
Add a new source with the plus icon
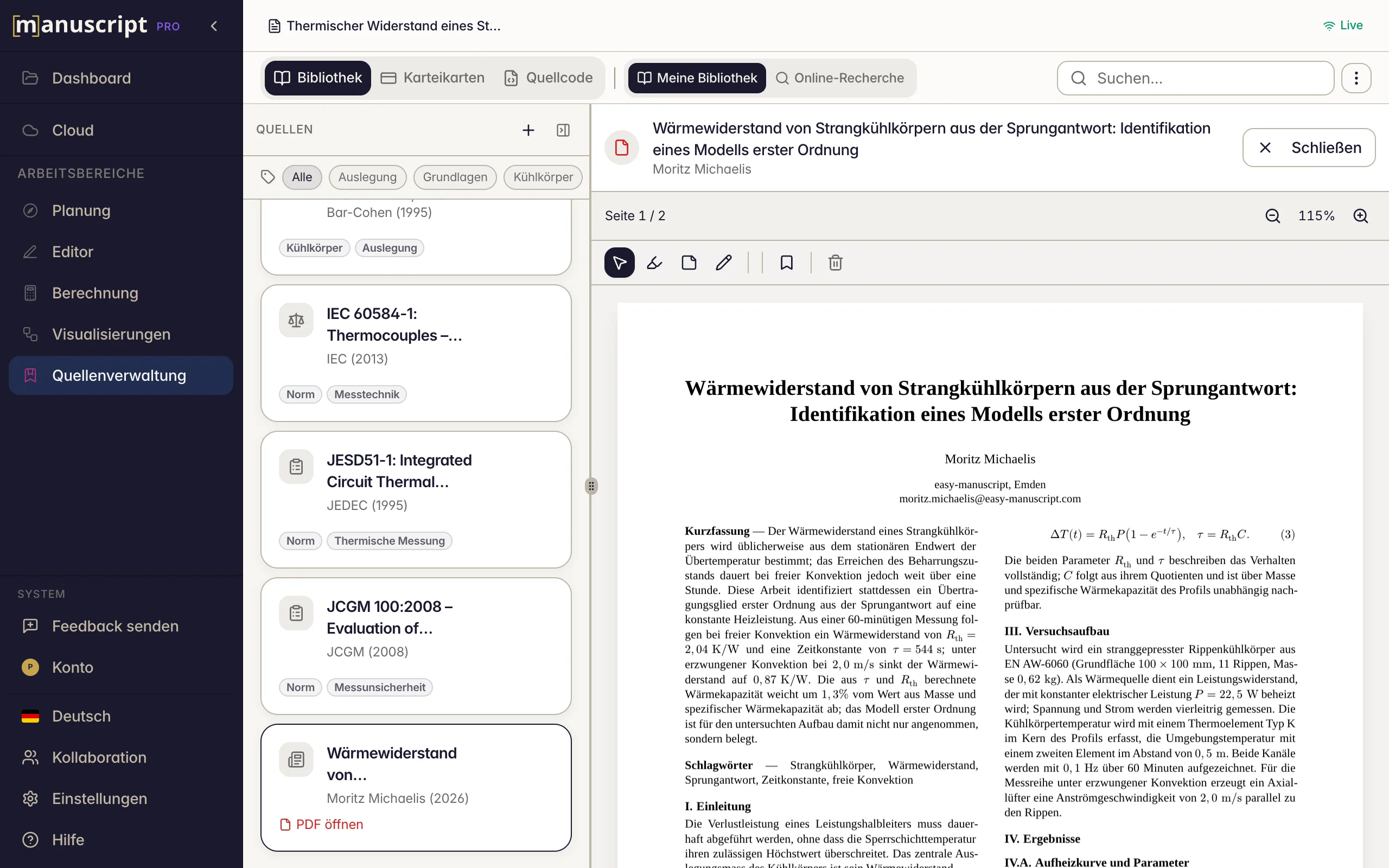[528, 130]
